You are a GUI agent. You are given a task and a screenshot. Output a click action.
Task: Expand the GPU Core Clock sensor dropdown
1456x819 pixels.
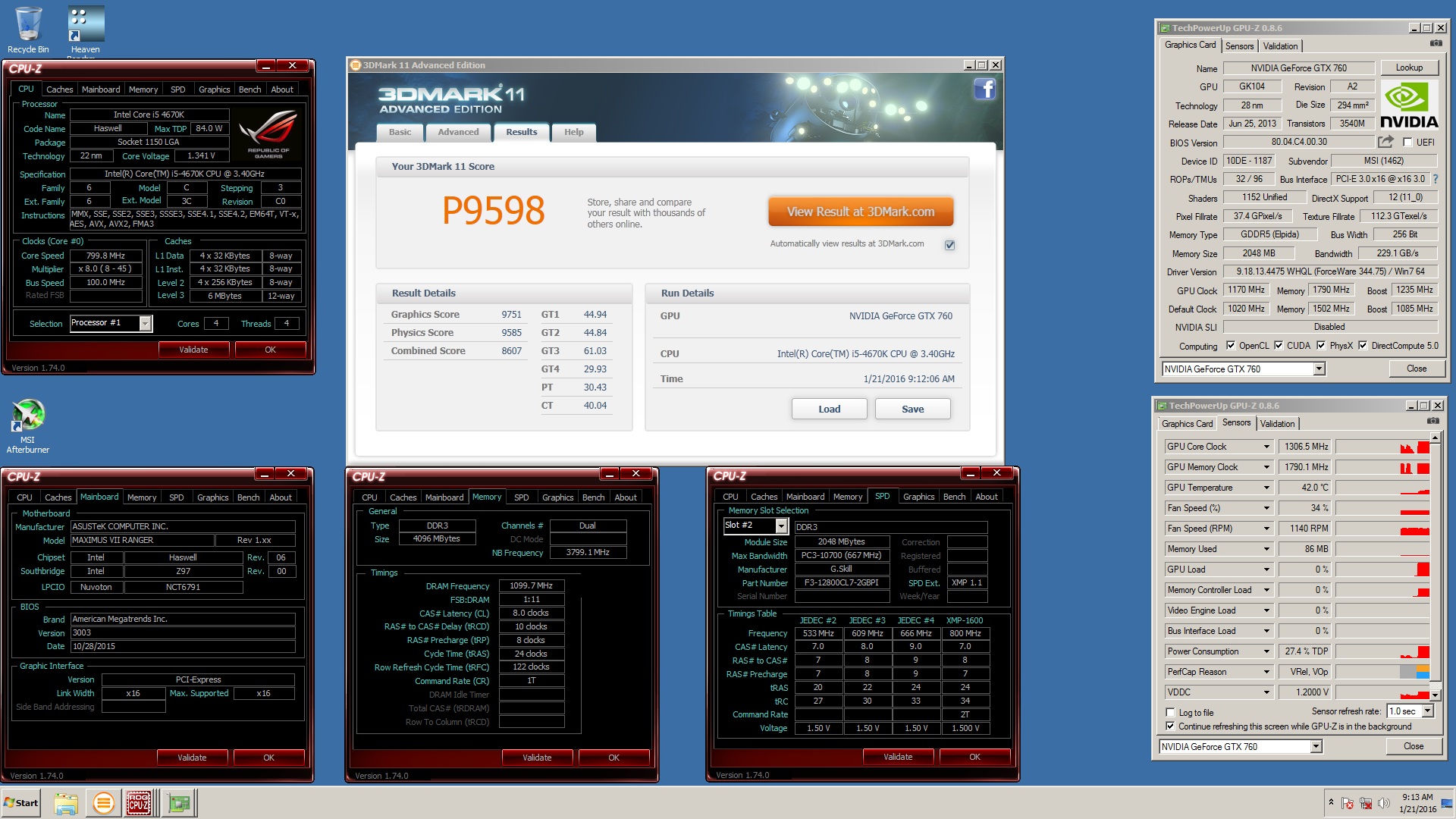click(x=1266, y=447)
